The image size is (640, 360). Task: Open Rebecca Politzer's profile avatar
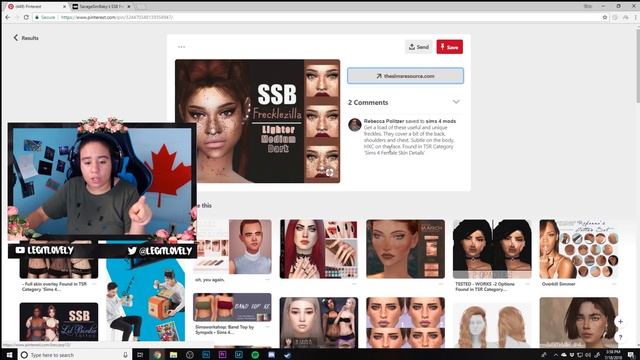pyautogui.click(x=354, y=125)
